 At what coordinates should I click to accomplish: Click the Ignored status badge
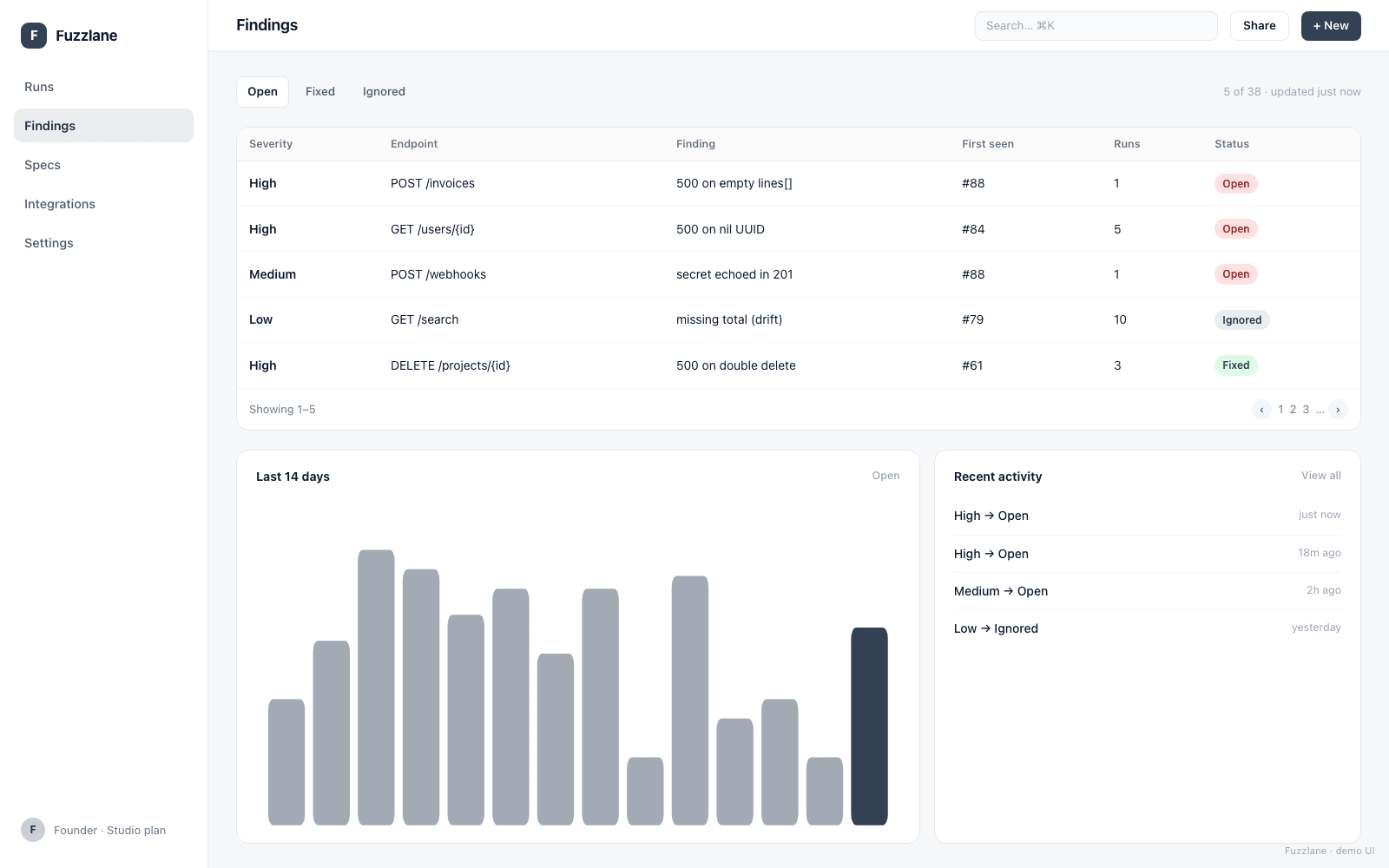(1241, 320)
